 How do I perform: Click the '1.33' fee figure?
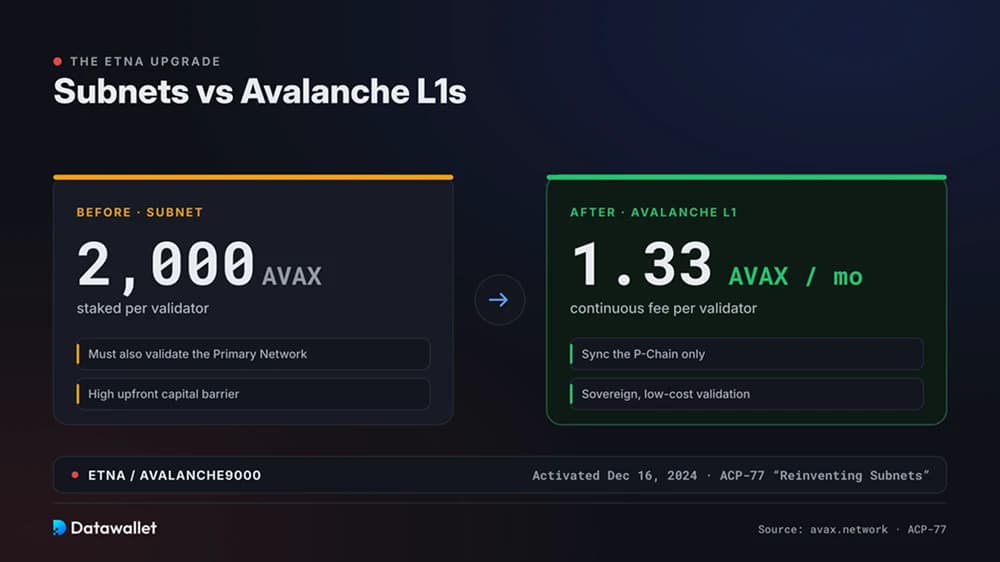click(642, 264)
